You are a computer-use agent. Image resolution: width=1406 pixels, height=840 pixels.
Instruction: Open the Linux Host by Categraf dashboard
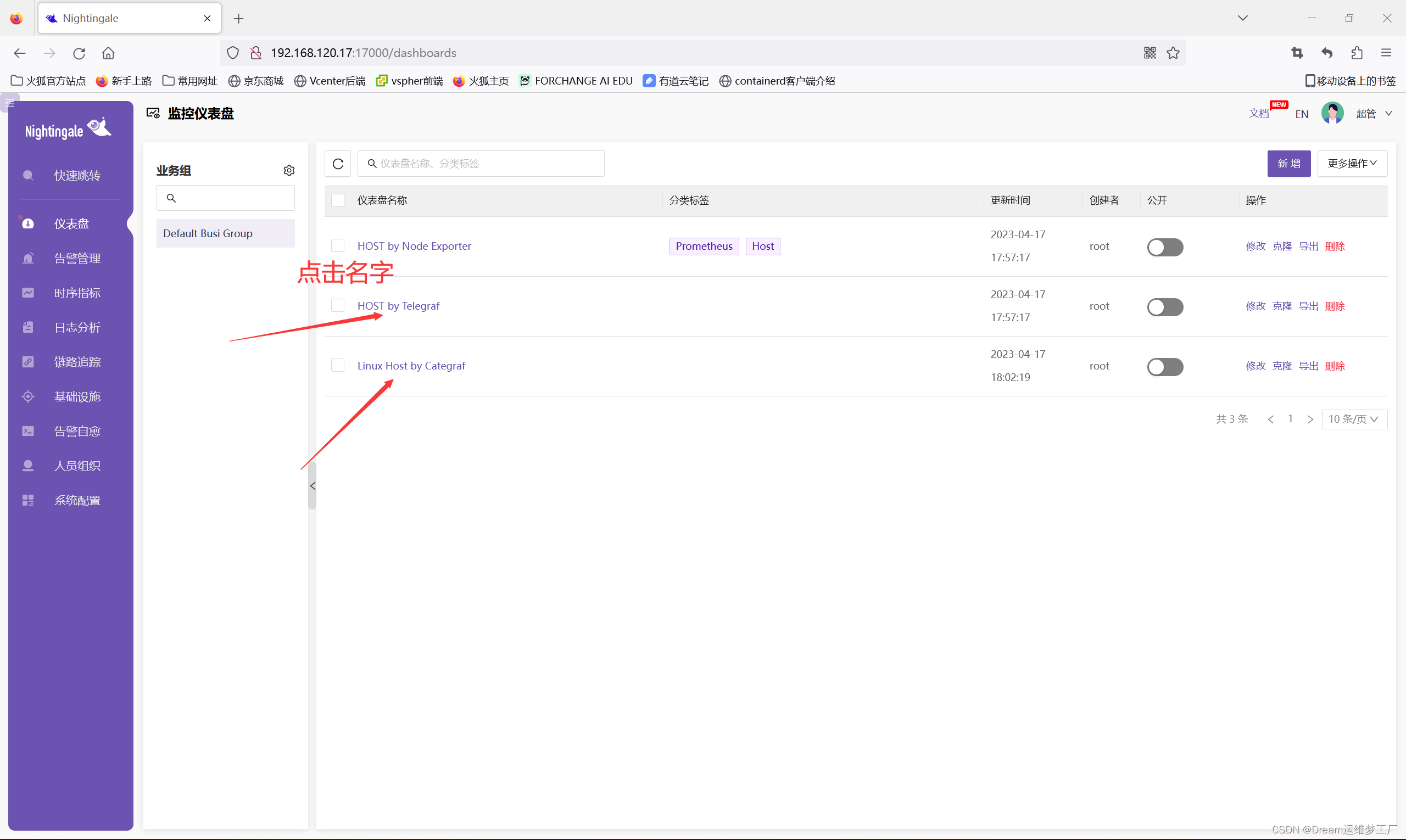click(x=411, y=366)
